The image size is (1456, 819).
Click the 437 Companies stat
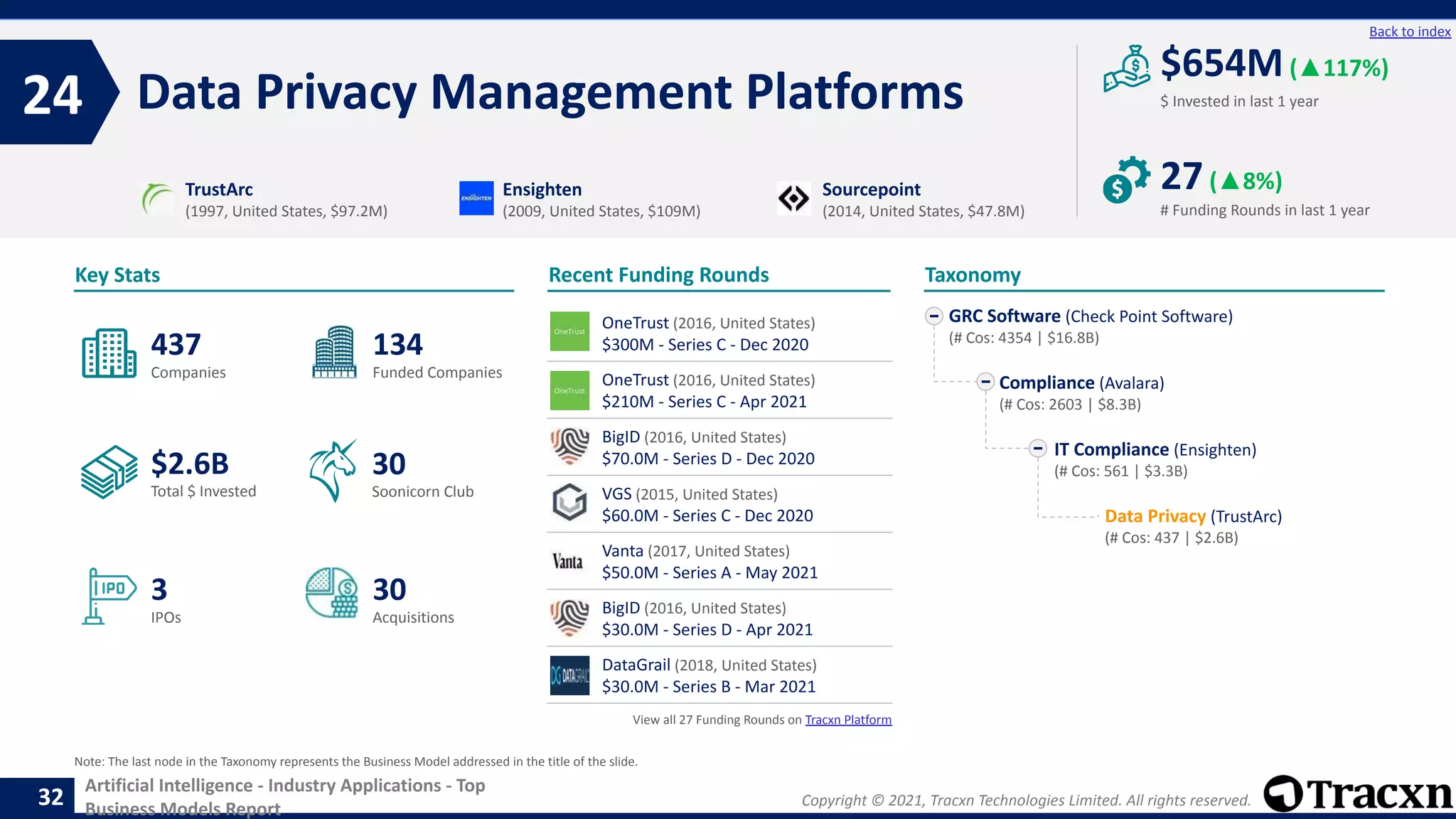[x=188, y=355]
